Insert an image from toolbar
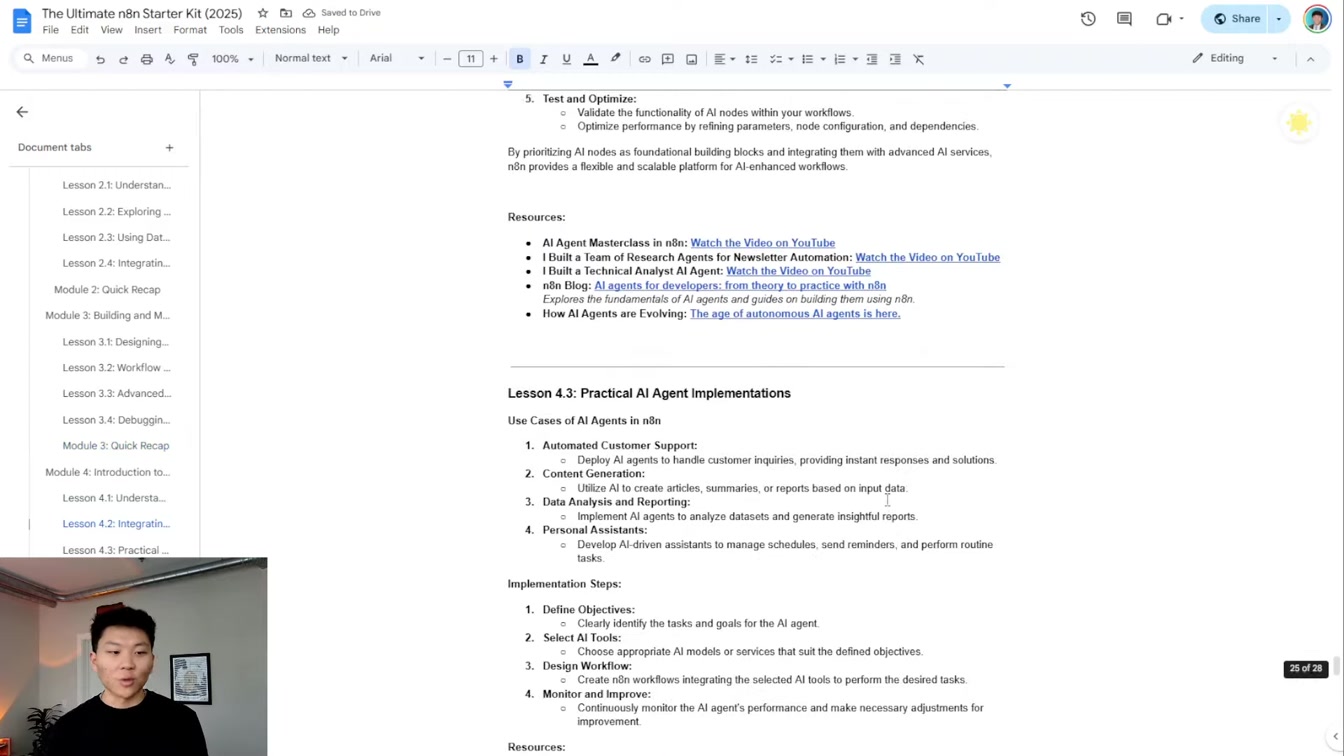This screenshot has width=1344, height=756. pyautogui.click(x=691, y=59)
